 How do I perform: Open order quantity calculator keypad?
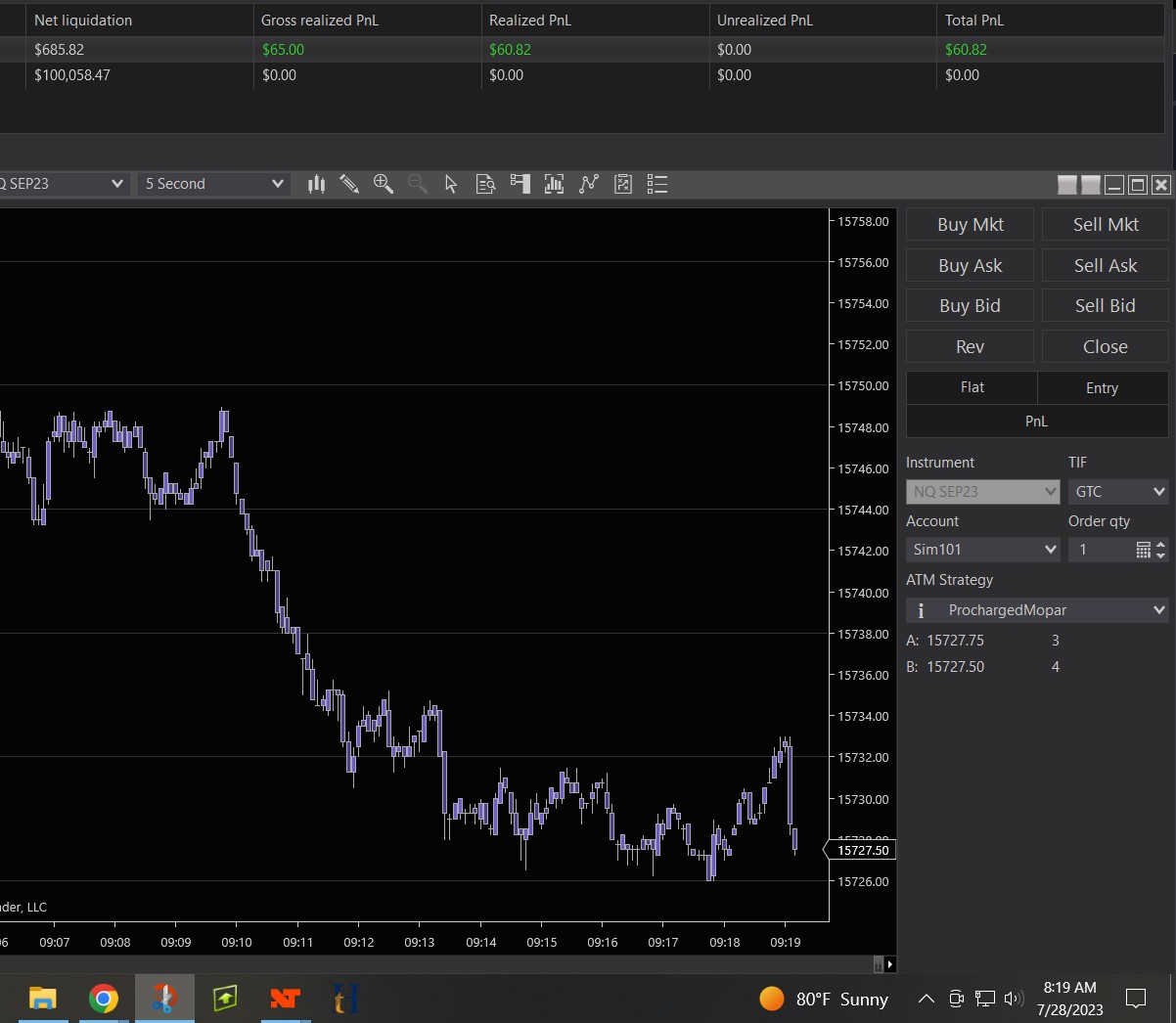1143,550
